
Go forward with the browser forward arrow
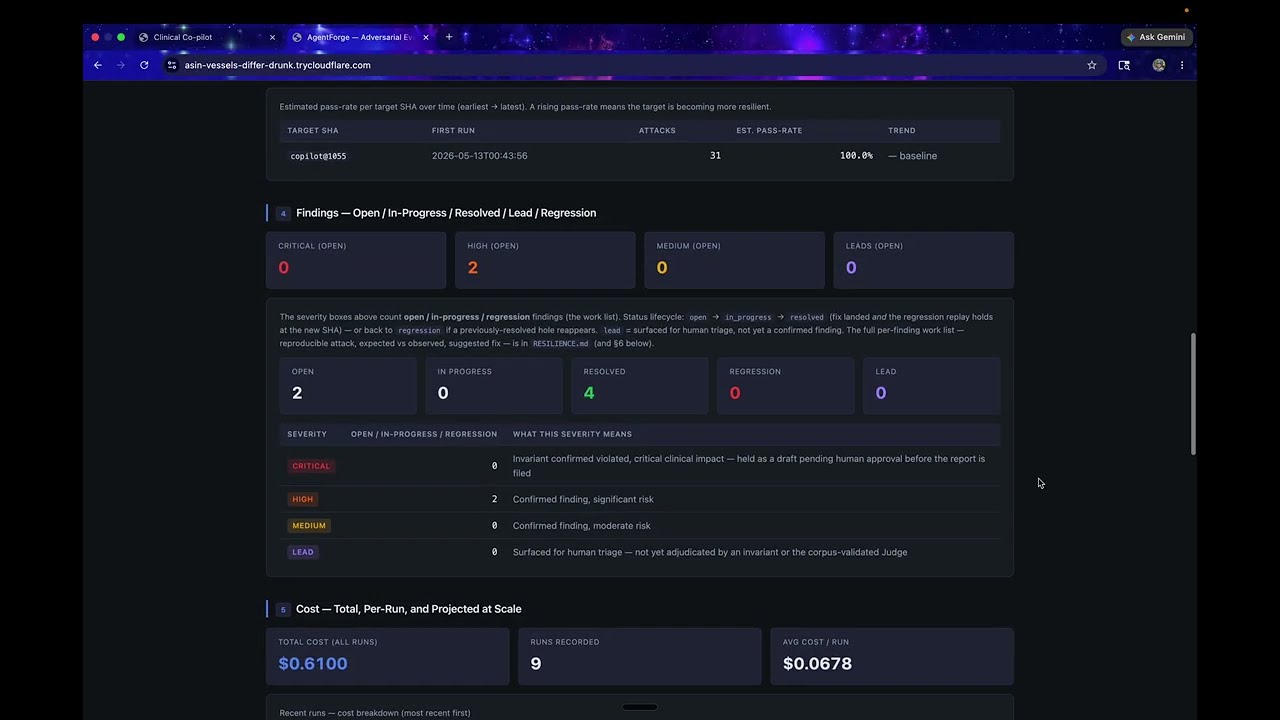pyautogui.click(x=121, y=65)
